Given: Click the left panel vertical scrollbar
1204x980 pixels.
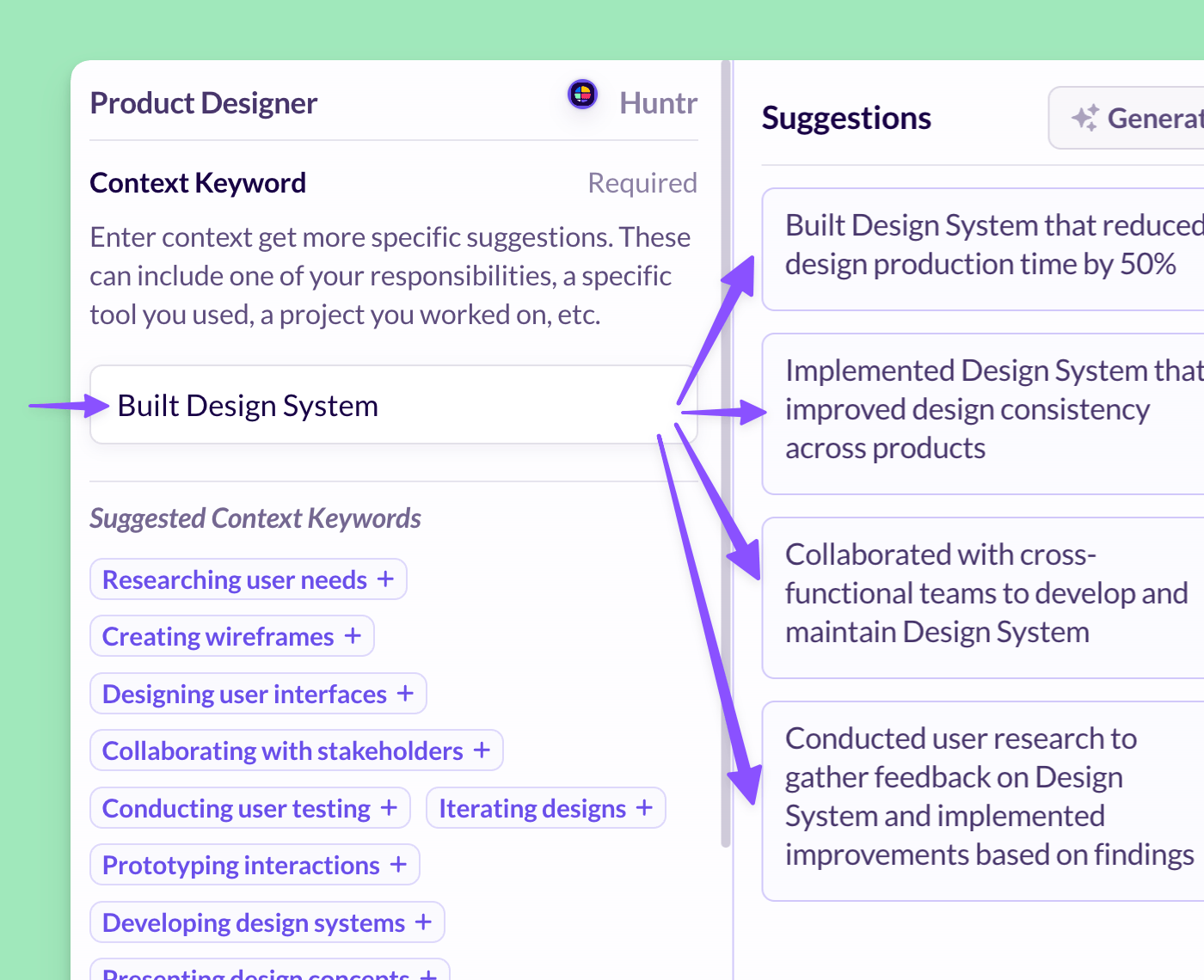Looking at the screenshot, I should pyautogui.click(x=726, y=456).
